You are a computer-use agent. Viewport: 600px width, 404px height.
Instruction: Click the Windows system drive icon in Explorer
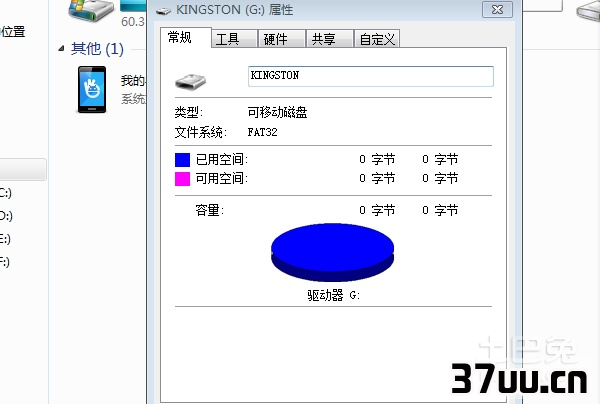(91, 10)
